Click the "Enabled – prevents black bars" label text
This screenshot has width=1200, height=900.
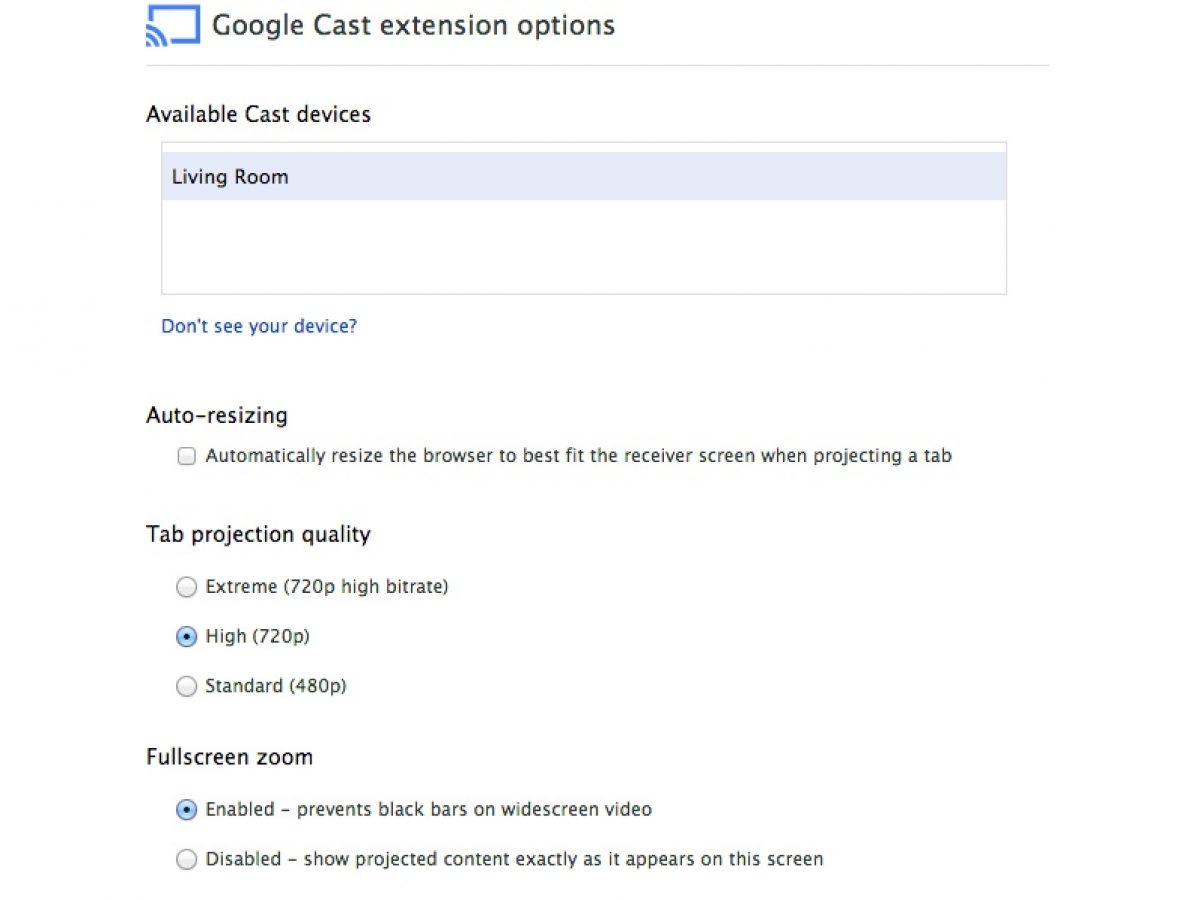tap(428, 809)
